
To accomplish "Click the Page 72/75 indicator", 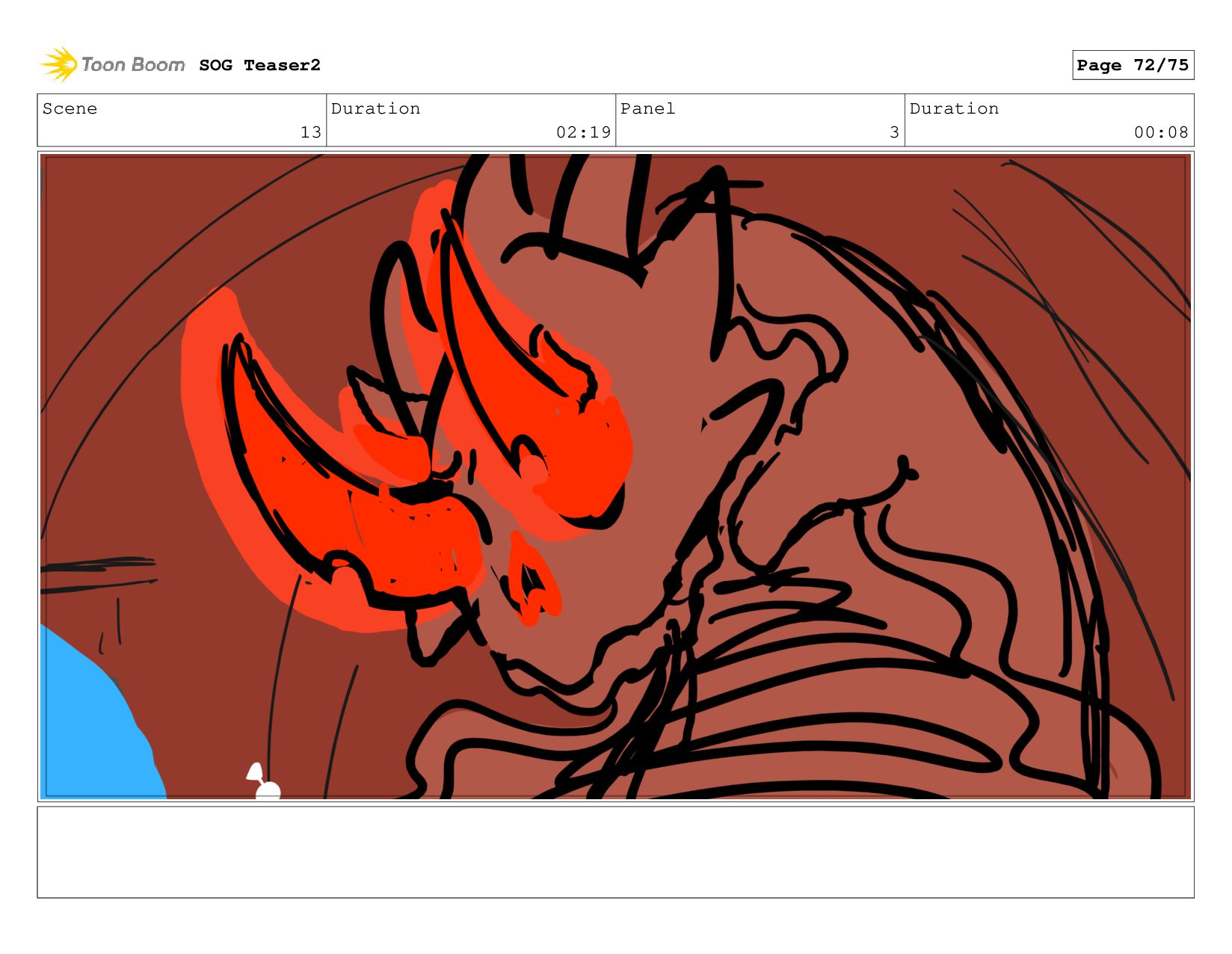I will click(1133, 65).
